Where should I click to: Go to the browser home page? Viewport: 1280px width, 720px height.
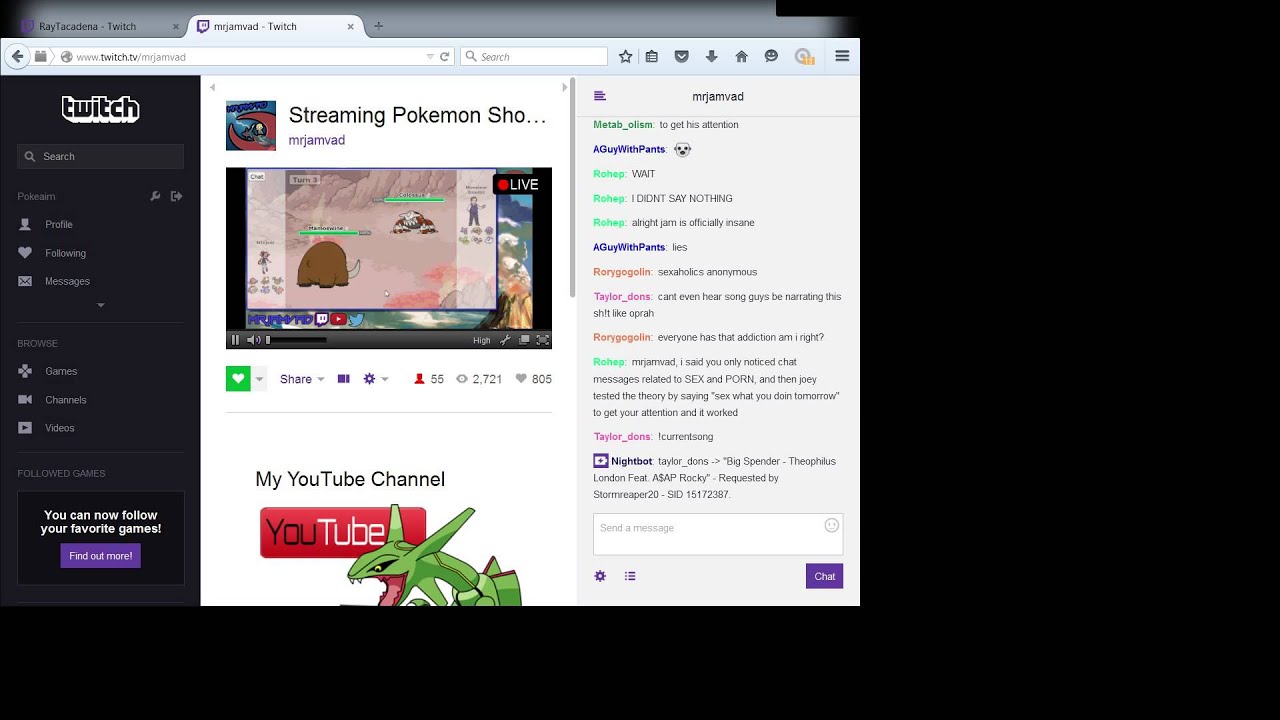[x=742, y=57]
